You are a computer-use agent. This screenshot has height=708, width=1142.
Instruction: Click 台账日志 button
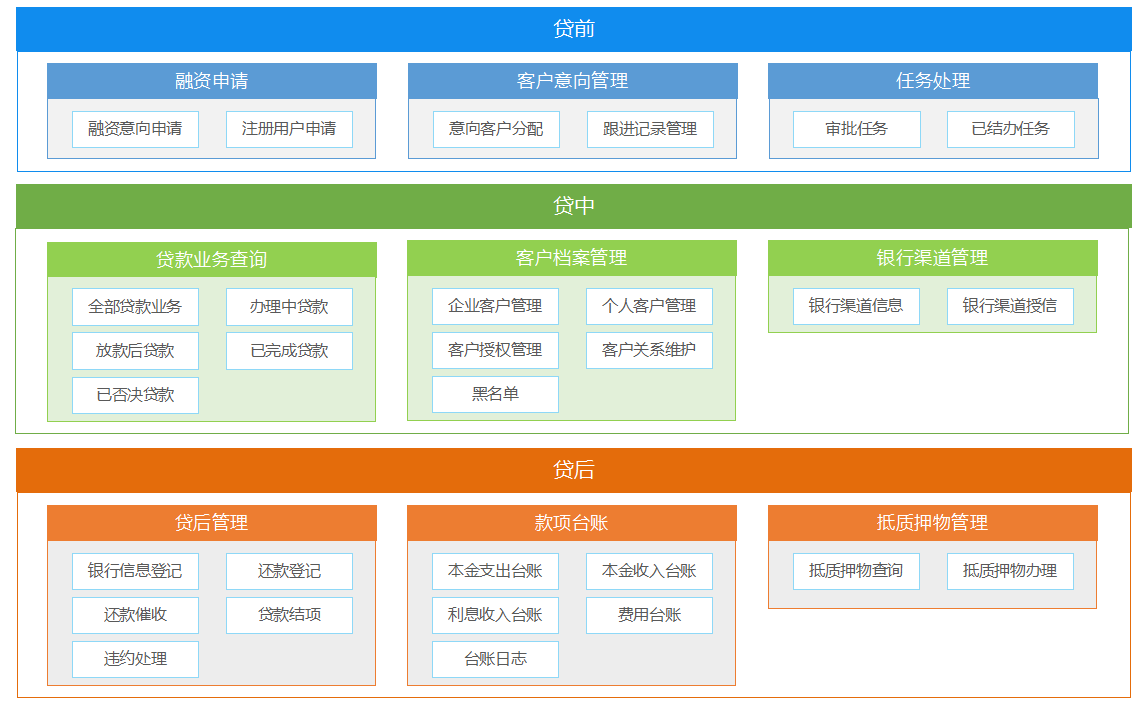click(x=495, y=659)
